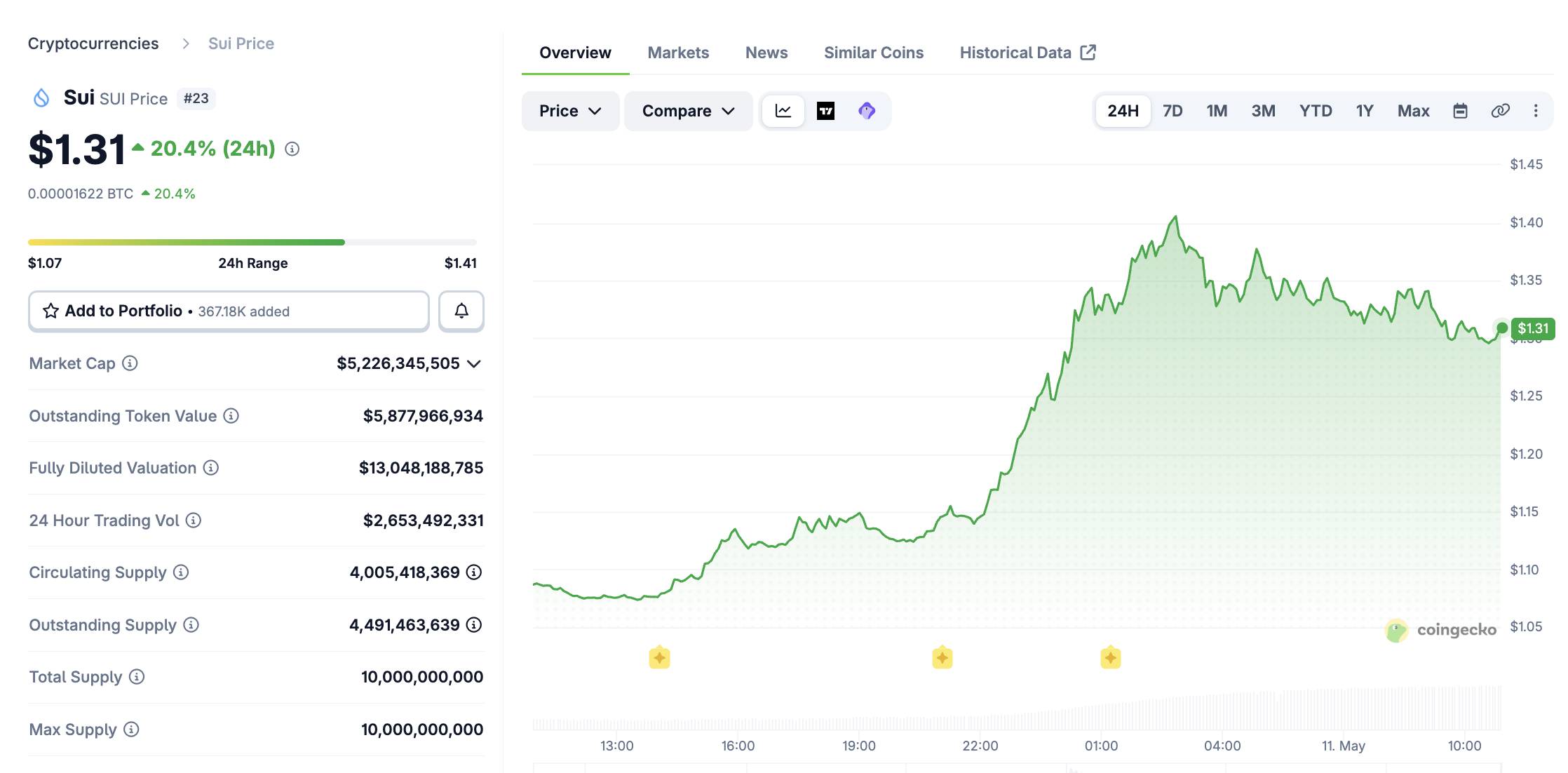Open chart more options three-dot menu
The height and width of the screenshot is (773, 1568).
click(1536, 111)
